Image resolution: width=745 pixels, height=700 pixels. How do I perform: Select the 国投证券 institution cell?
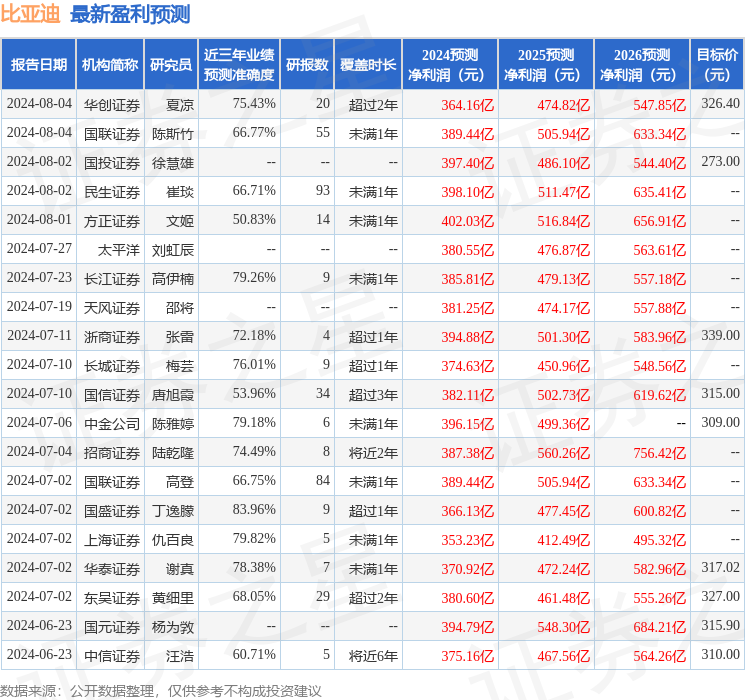(x=112, y=163)
